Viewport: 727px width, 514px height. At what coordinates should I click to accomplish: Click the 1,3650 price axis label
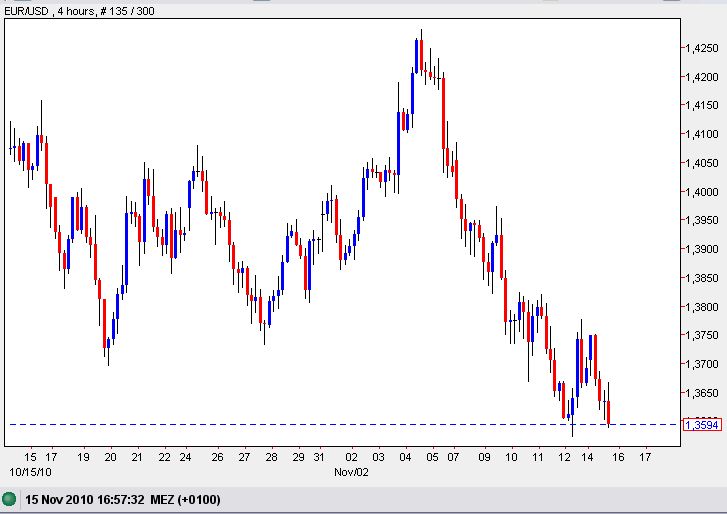click(x=702, y=393)
